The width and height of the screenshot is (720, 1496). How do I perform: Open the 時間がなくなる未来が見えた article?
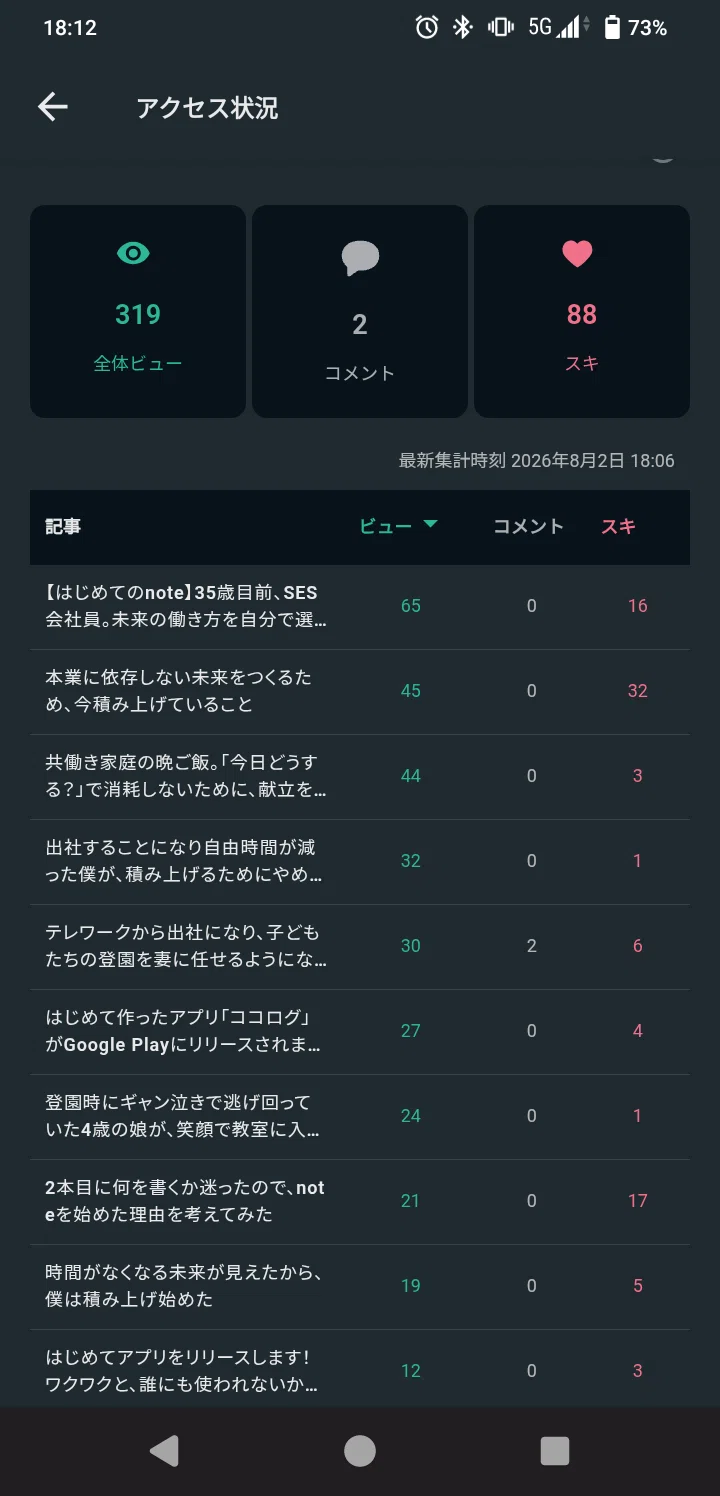pyautogui.click(x=360, y=1287)
